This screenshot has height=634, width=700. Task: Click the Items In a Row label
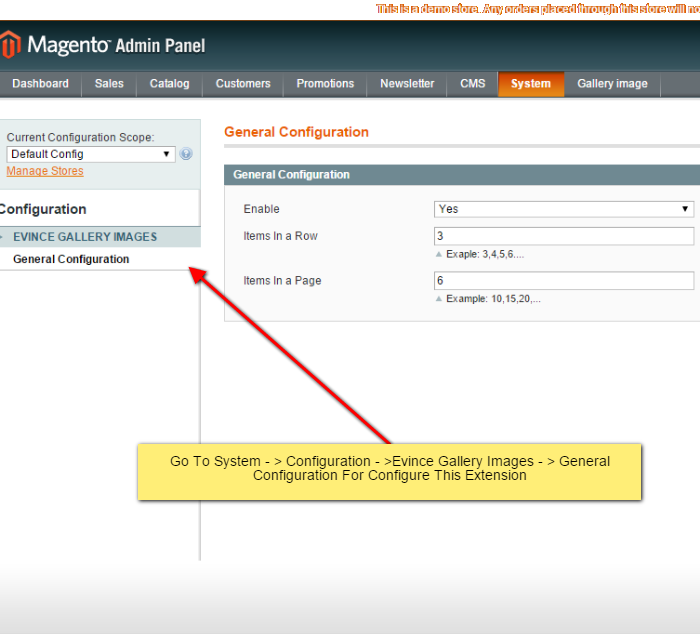(280, 236)
